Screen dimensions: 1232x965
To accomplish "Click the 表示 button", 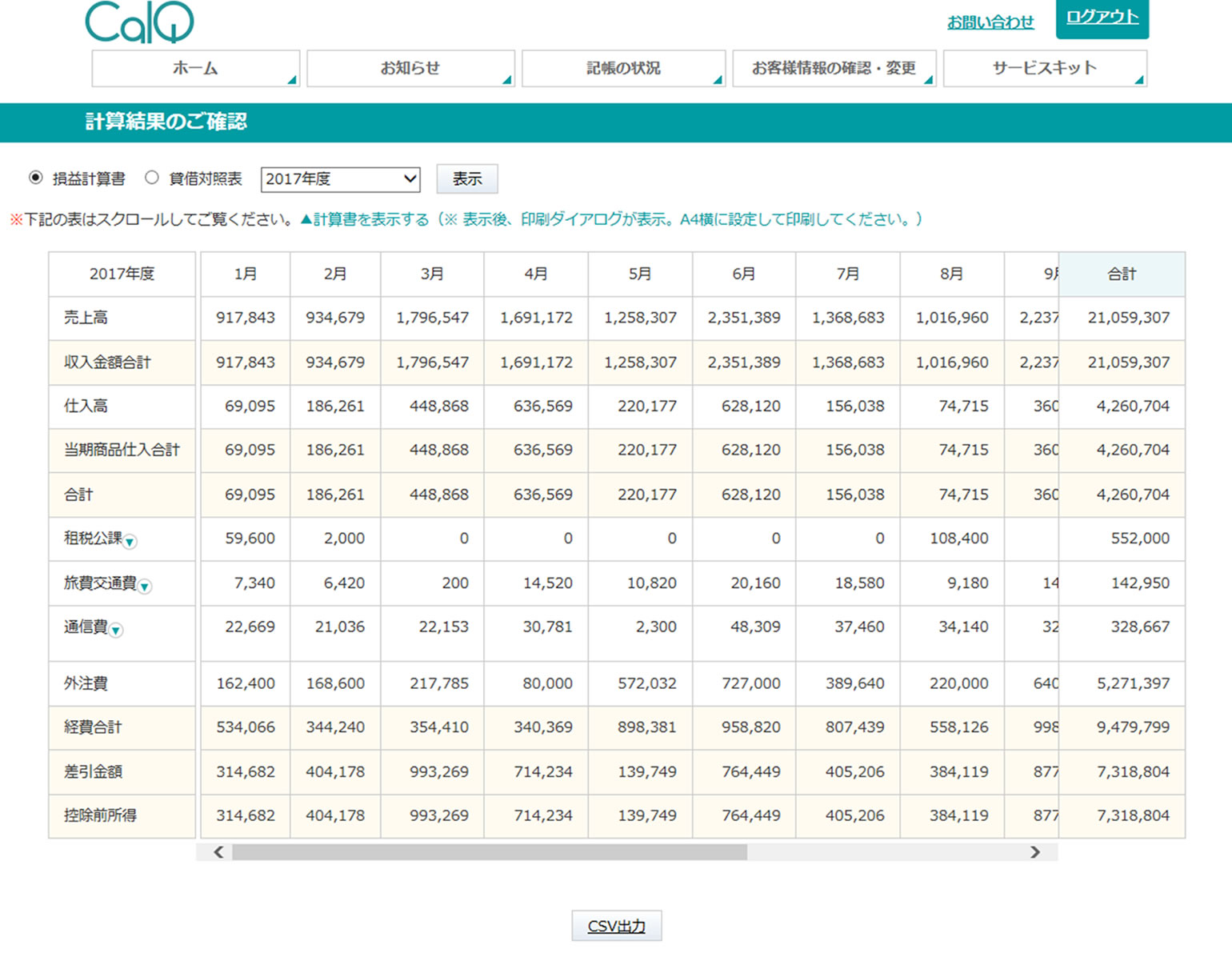I will pos(467,178).
